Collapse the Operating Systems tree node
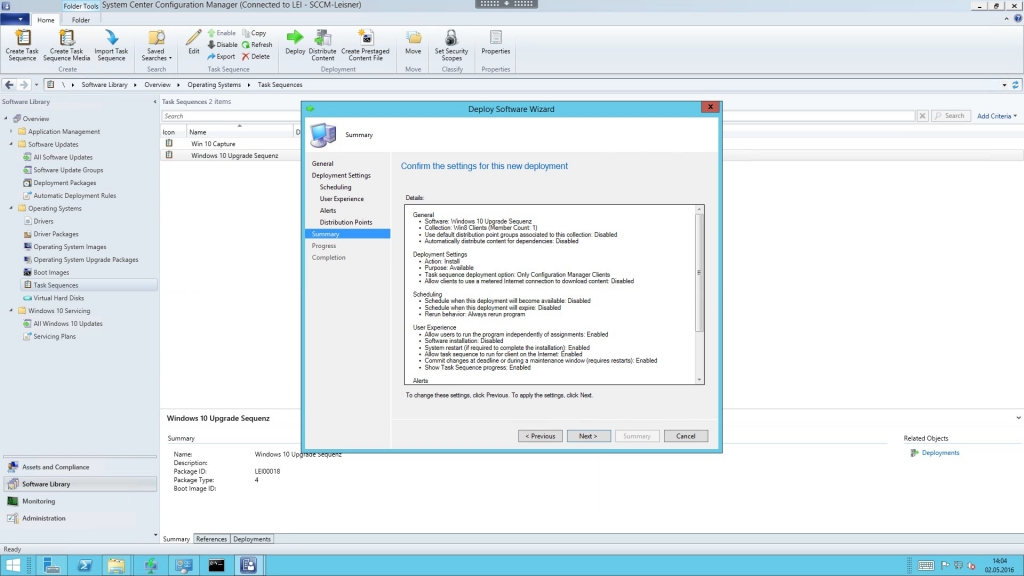 (x=11, y=208)
